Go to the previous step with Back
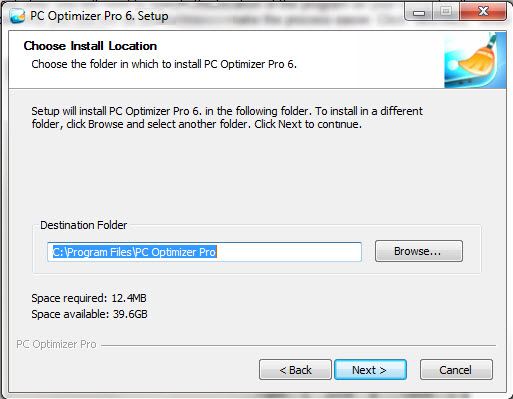 pos(295,370)
